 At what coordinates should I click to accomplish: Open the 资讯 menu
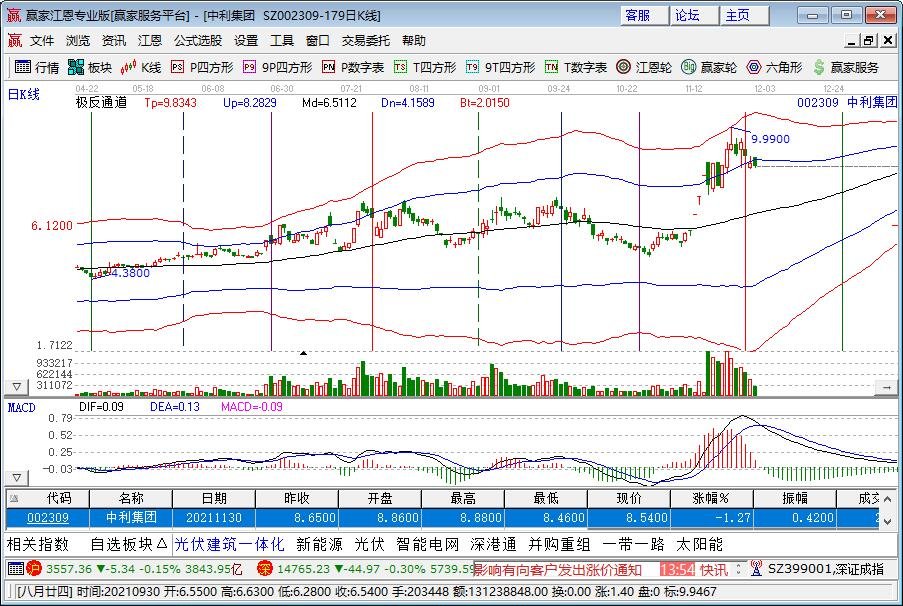point(113,40)
